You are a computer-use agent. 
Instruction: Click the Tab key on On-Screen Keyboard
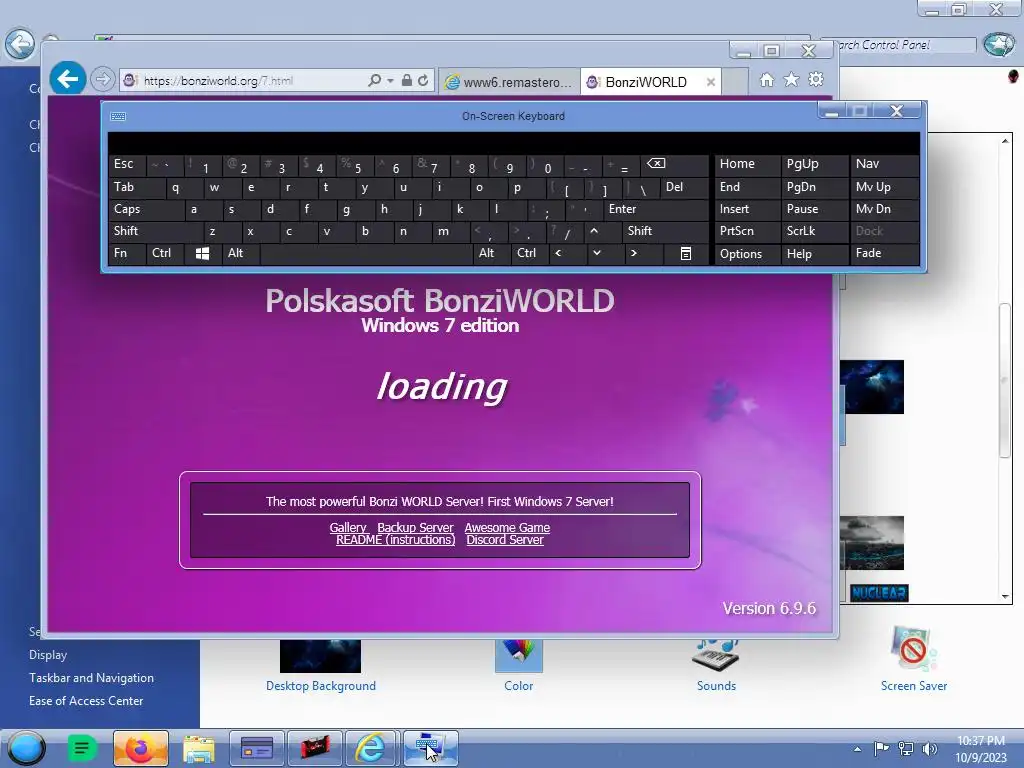coord(136,187)
